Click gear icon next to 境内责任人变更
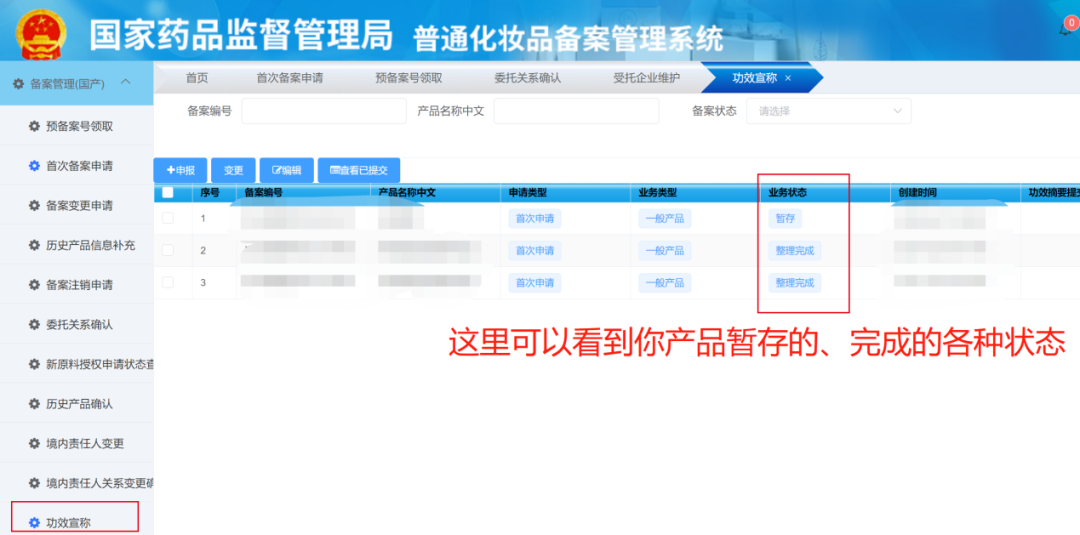Image resolution: width=1080 pixels, height=535 pixels. coord(34,443)
